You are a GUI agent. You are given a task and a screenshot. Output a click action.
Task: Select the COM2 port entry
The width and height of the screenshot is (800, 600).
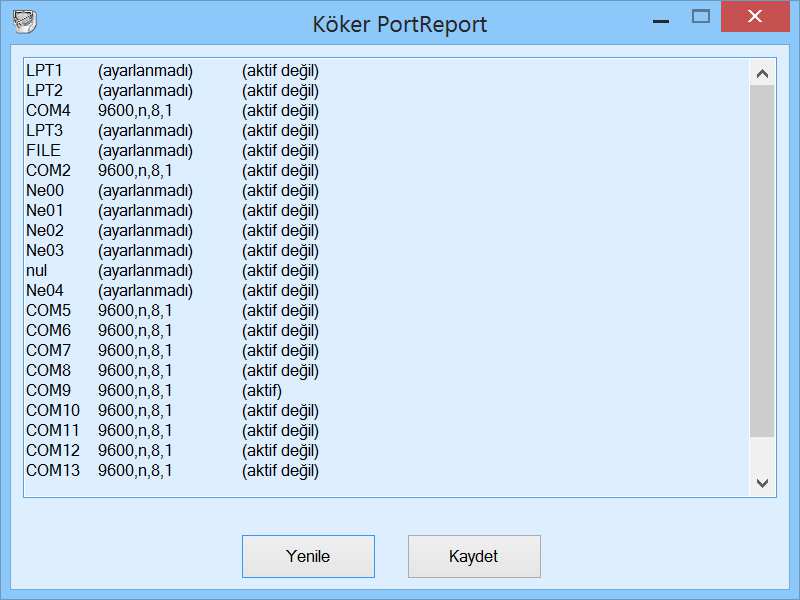[x=150, y=170]
